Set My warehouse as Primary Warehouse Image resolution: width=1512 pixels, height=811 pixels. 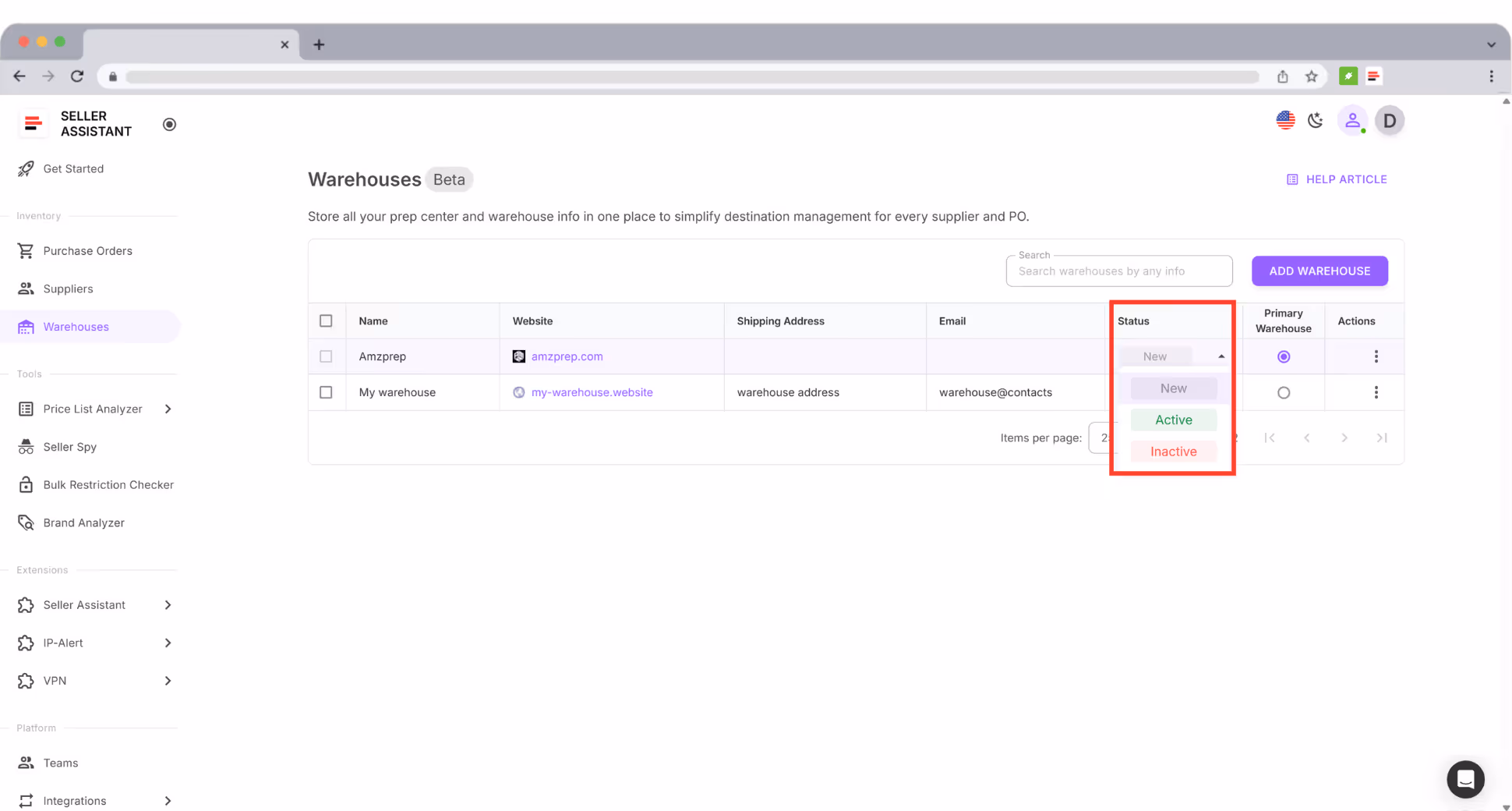(1284, 392)
